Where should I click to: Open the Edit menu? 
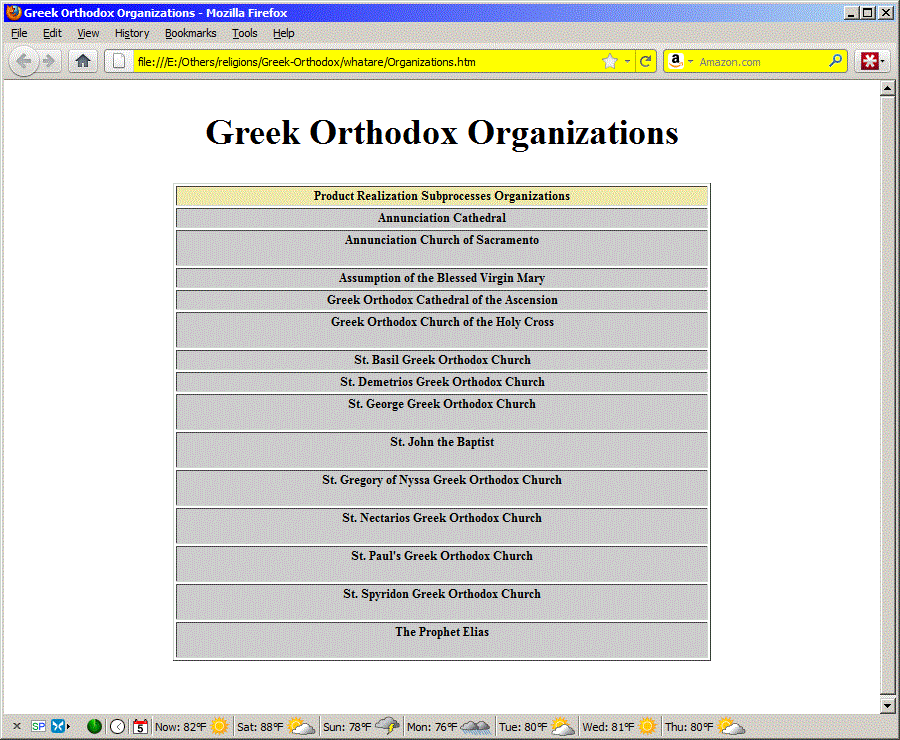[52, 33]
